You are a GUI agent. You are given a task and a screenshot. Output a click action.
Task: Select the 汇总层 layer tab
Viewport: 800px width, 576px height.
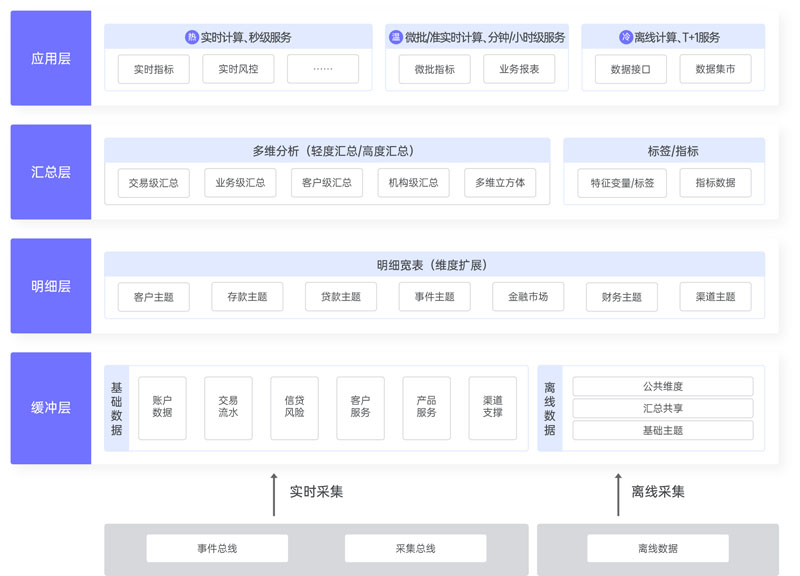point(51,172)
